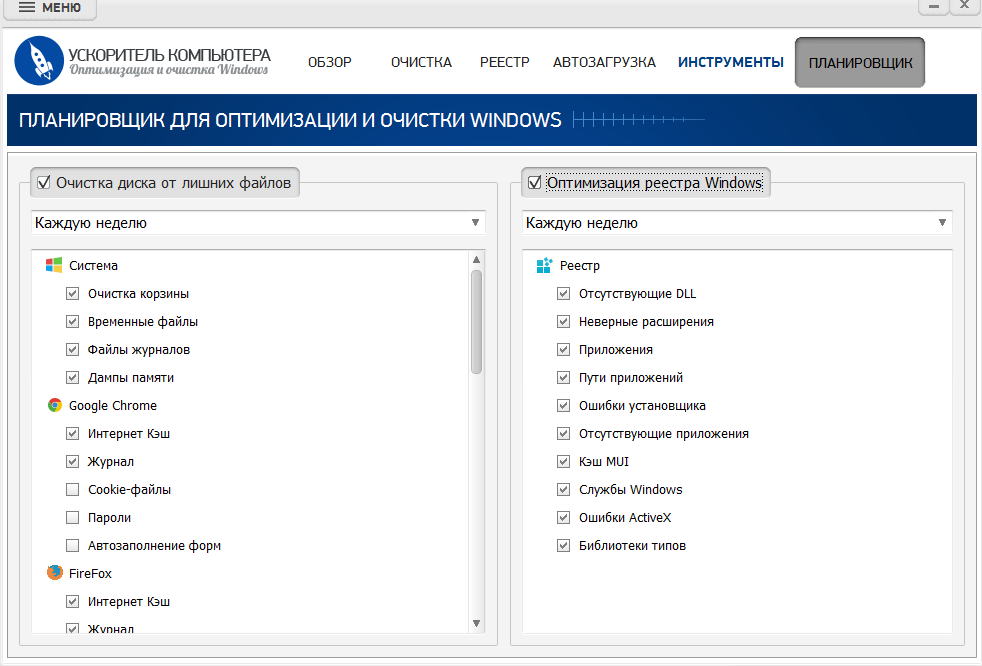Click the blue Реестр icon
Screen dimensions: 982x666
click(x=544, y=265)
